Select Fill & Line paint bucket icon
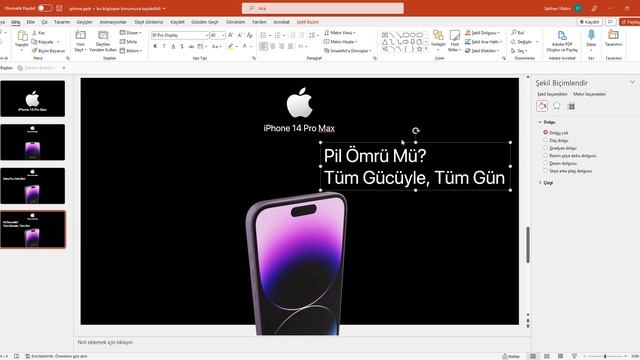 (542, 106)
